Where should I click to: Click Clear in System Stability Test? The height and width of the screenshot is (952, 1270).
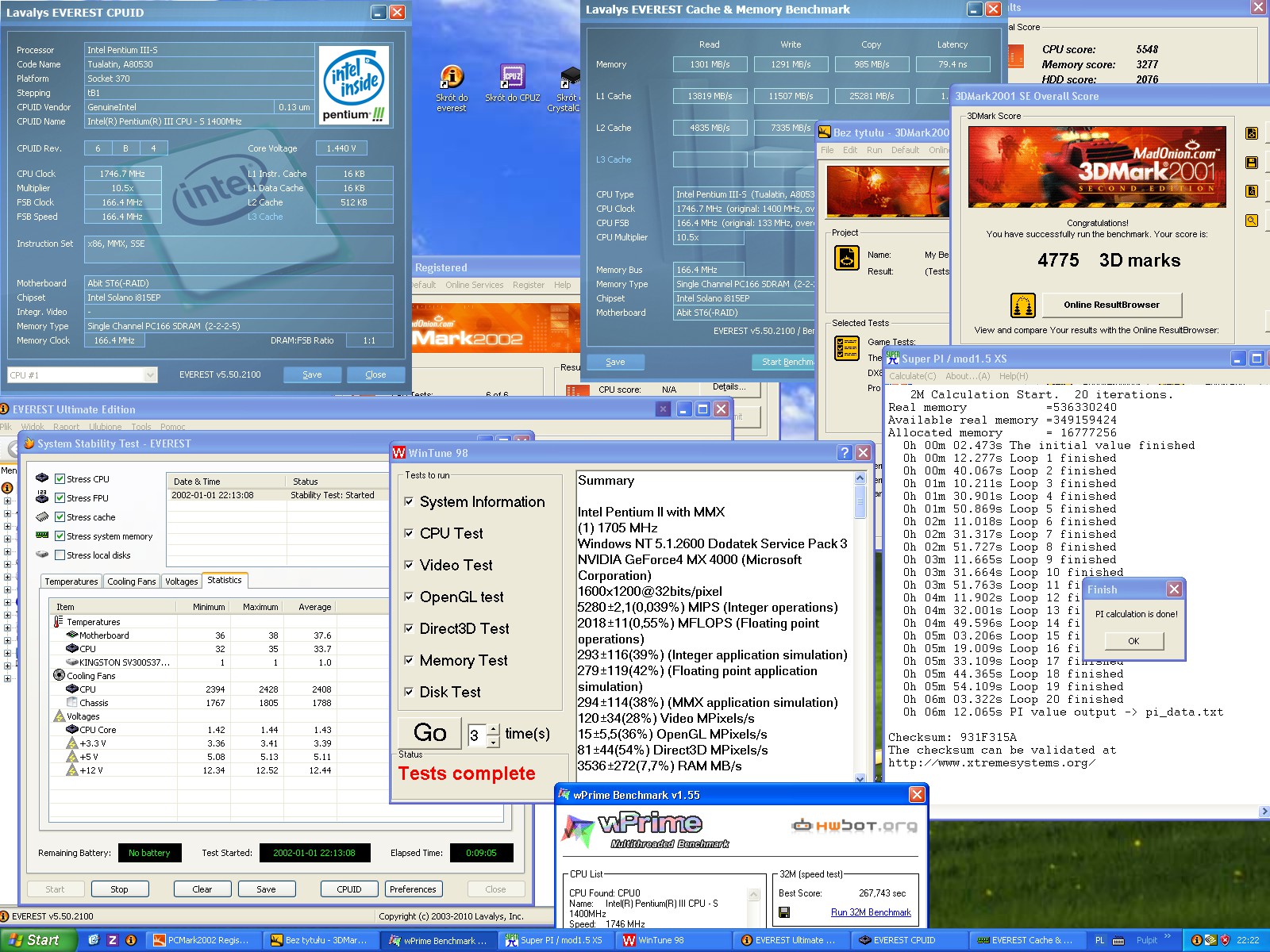coord(202,889)
